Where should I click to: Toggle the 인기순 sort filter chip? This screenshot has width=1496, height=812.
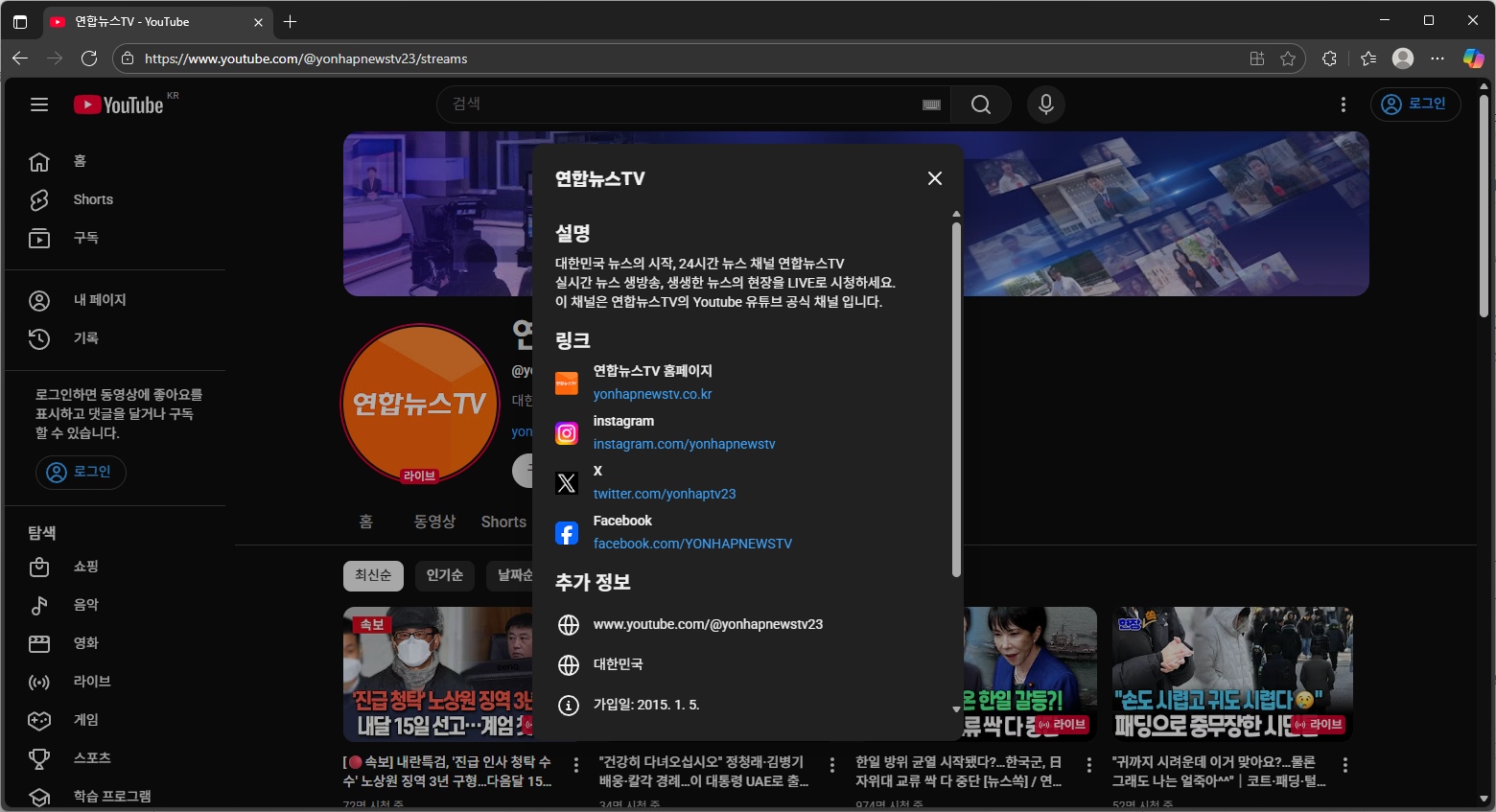tap(444, 575)
